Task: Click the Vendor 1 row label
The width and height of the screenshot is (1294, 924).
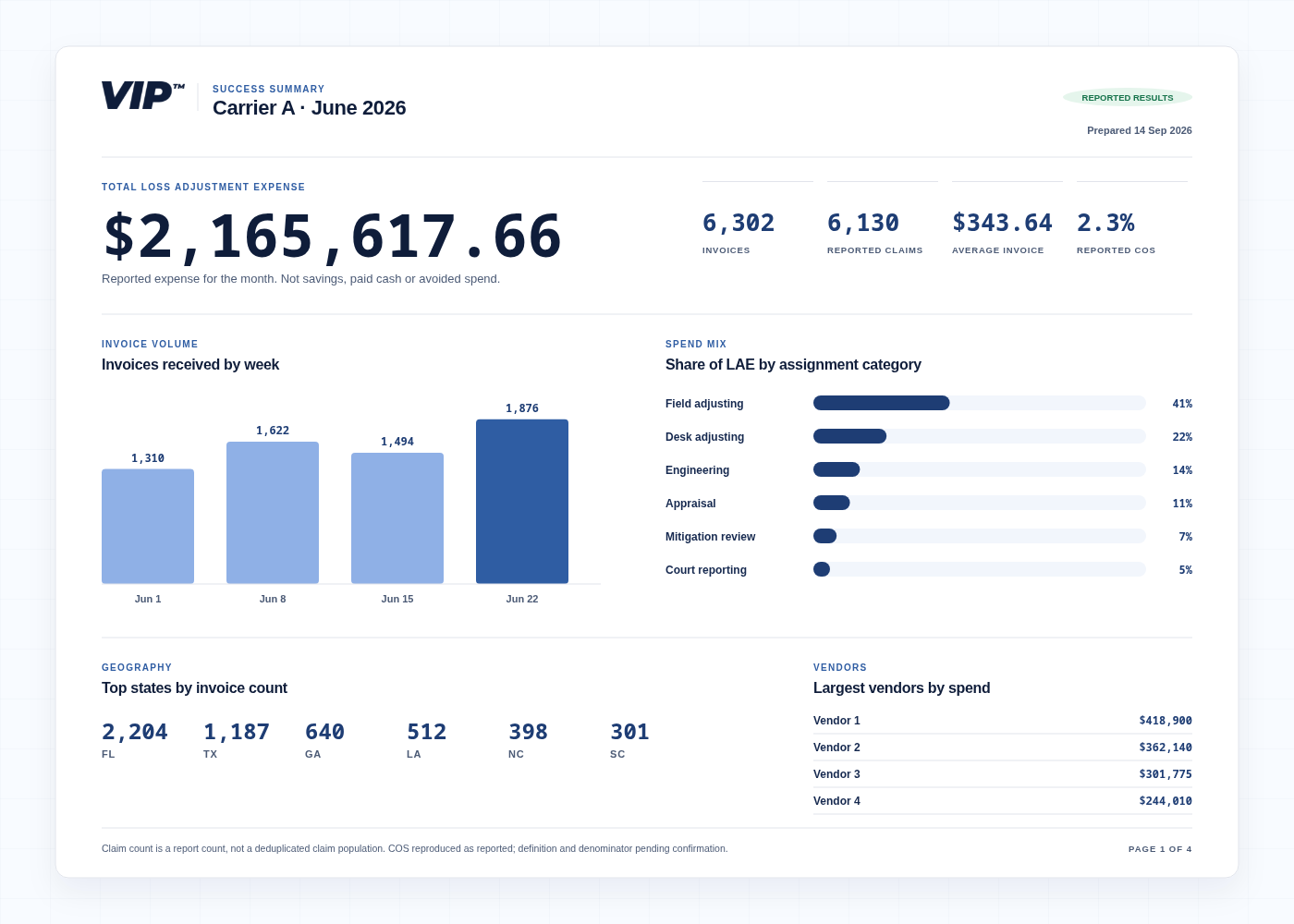Action: pyautogui.click(x=836, y=721)
